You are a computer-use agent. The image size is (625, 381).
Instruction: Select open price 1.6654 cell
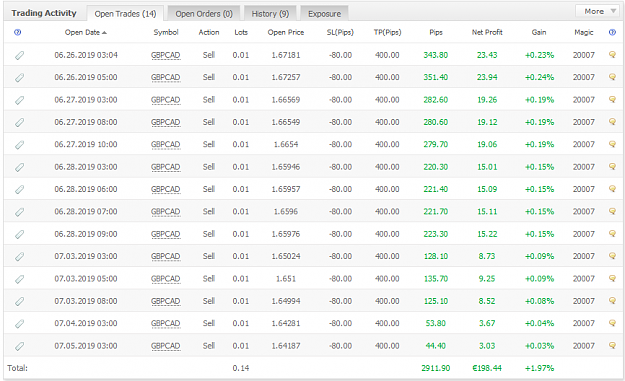[x=286, y=144]
